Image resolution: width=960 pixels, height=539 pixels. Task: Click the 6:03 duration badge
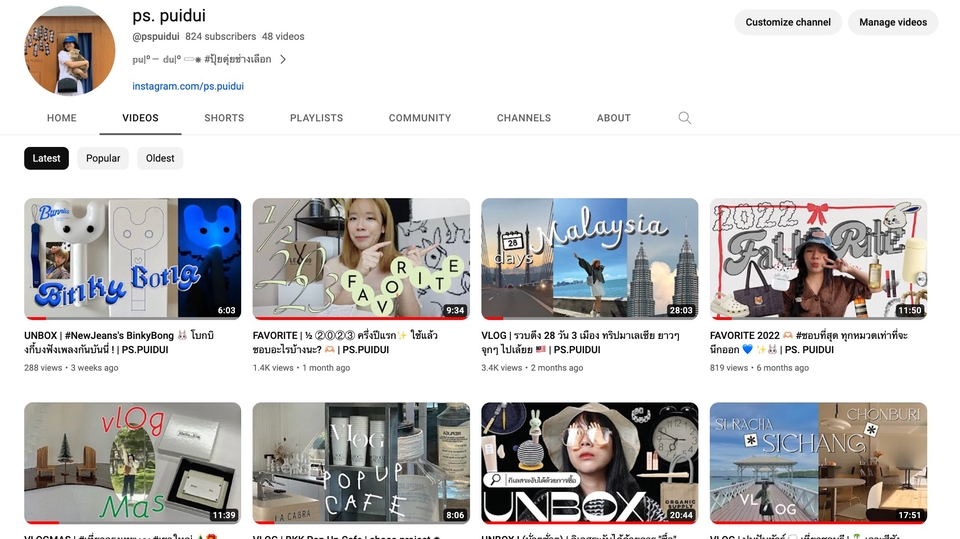pyautogui.click(x=227, y=311)
